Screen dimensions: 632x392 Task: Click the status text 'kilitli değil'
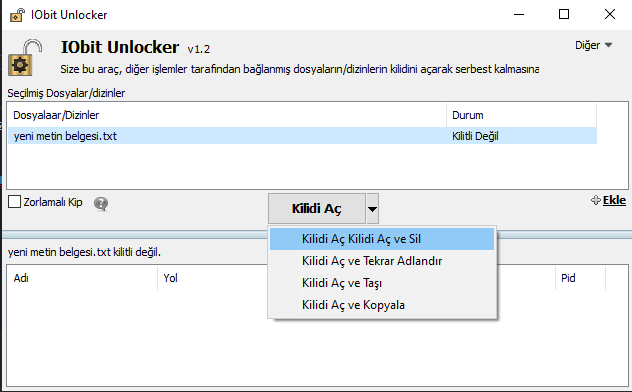(x=137, y=252)
